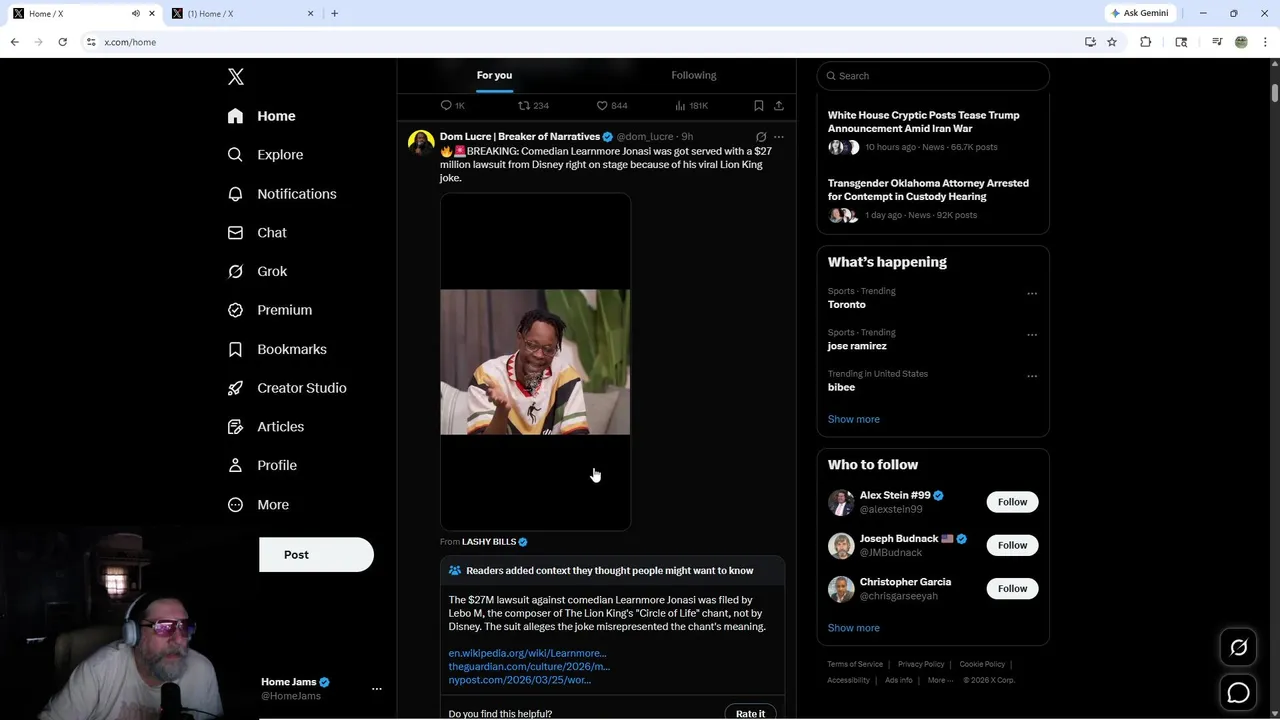Screen dimensions: 1280x720
Task: Follow Joseph Budnack
Action: click(1012, 545)
